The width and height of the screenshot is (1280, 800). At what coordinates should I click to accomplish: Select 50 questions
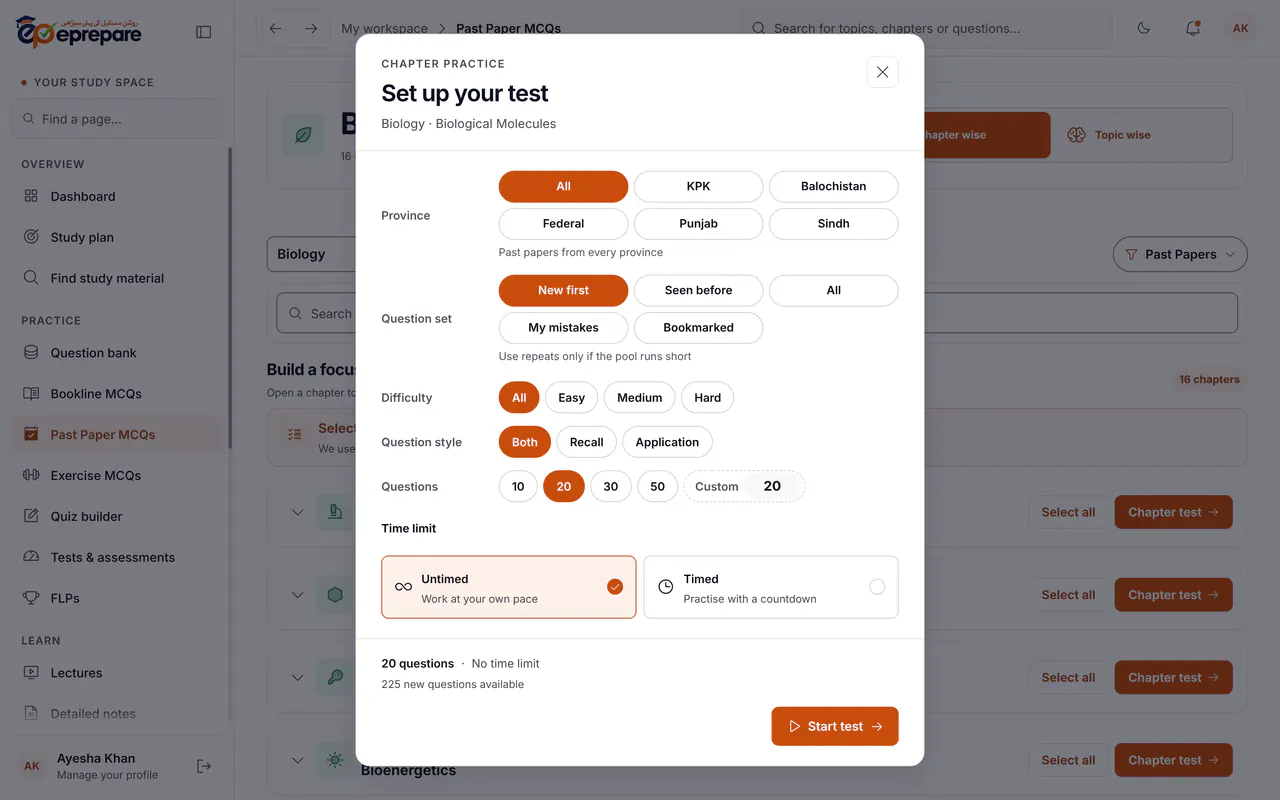point(658,486)
